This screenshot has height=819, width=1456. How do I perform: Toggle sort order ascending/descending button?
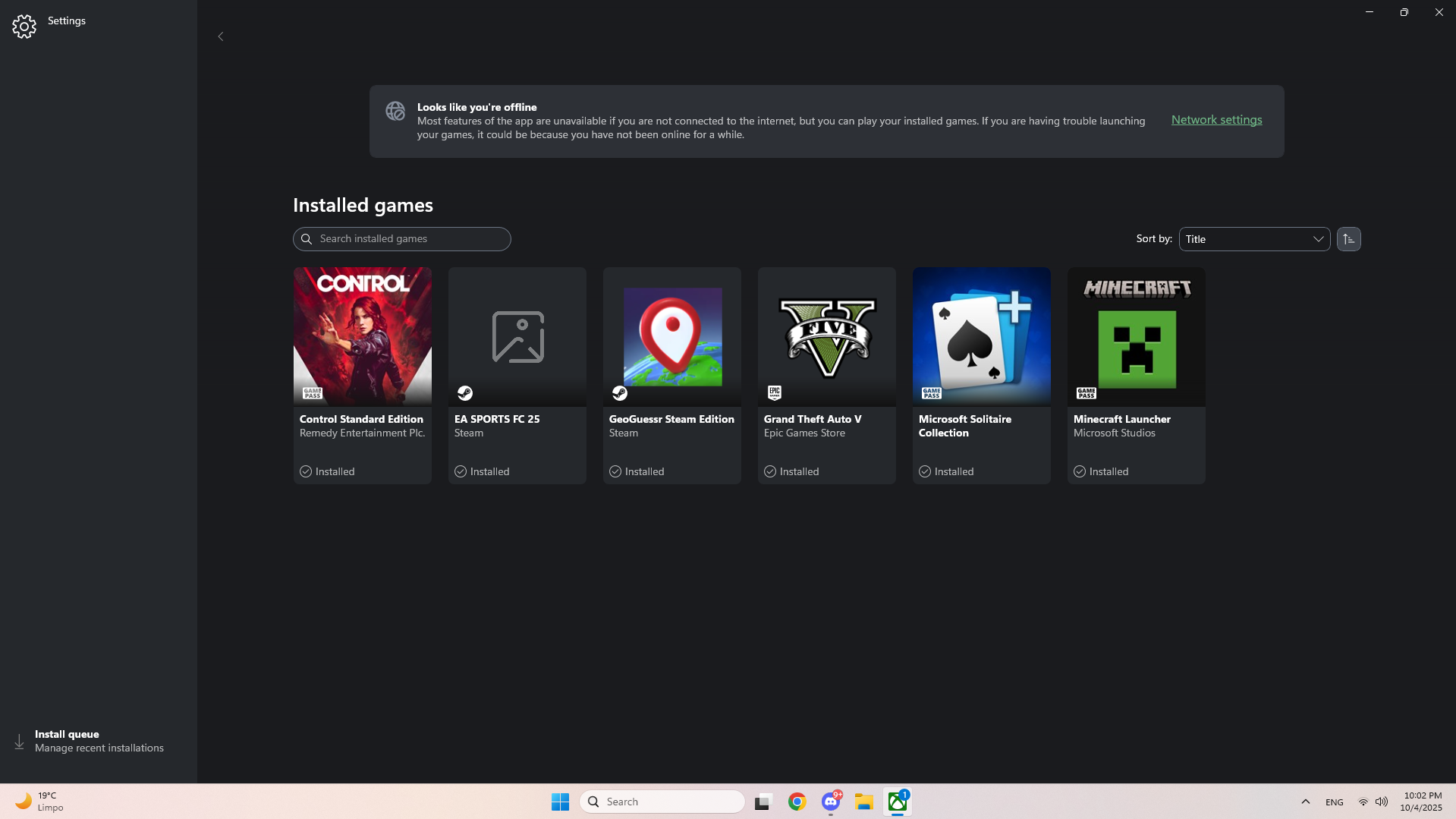[1348, 239]
